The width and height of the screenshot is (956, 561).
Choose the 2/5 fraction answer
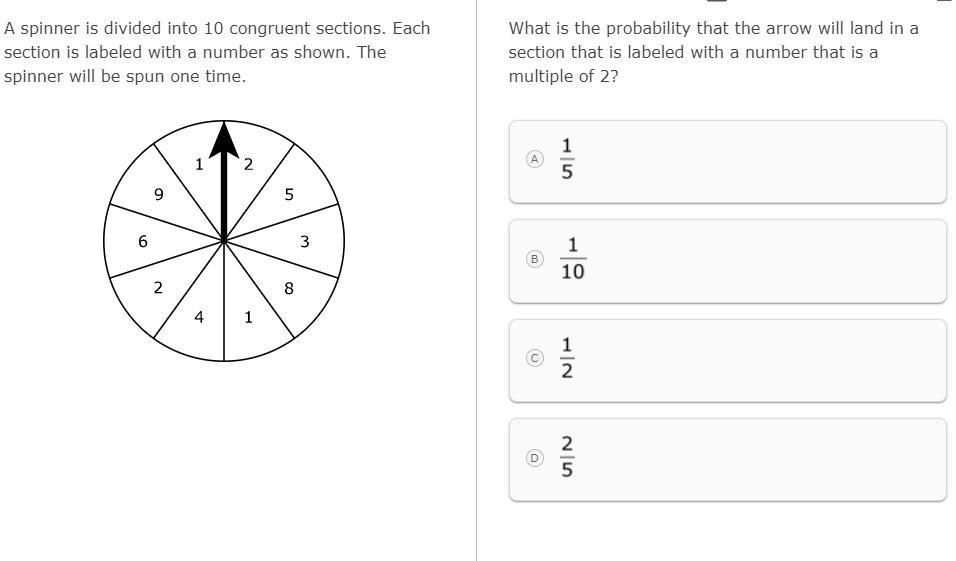pos(567,458)
